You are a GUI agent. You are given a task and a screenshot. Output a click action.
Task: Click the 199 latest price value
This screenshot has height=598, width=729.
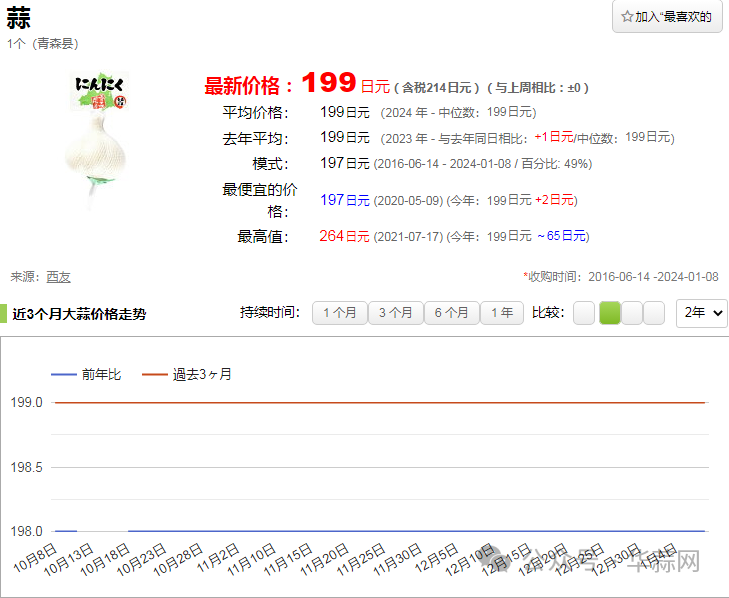tap(329, 82)
